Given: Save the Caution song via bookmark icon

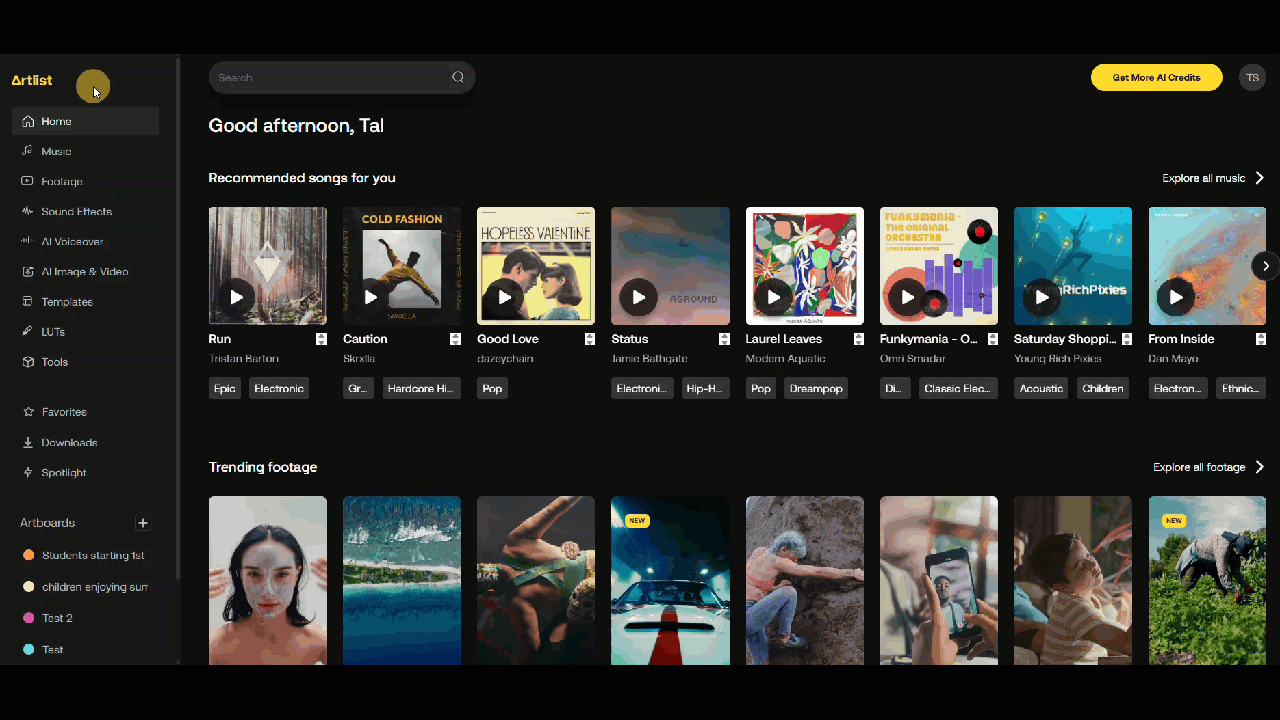Looking at the screenshot, I should [x=455, y=339].
